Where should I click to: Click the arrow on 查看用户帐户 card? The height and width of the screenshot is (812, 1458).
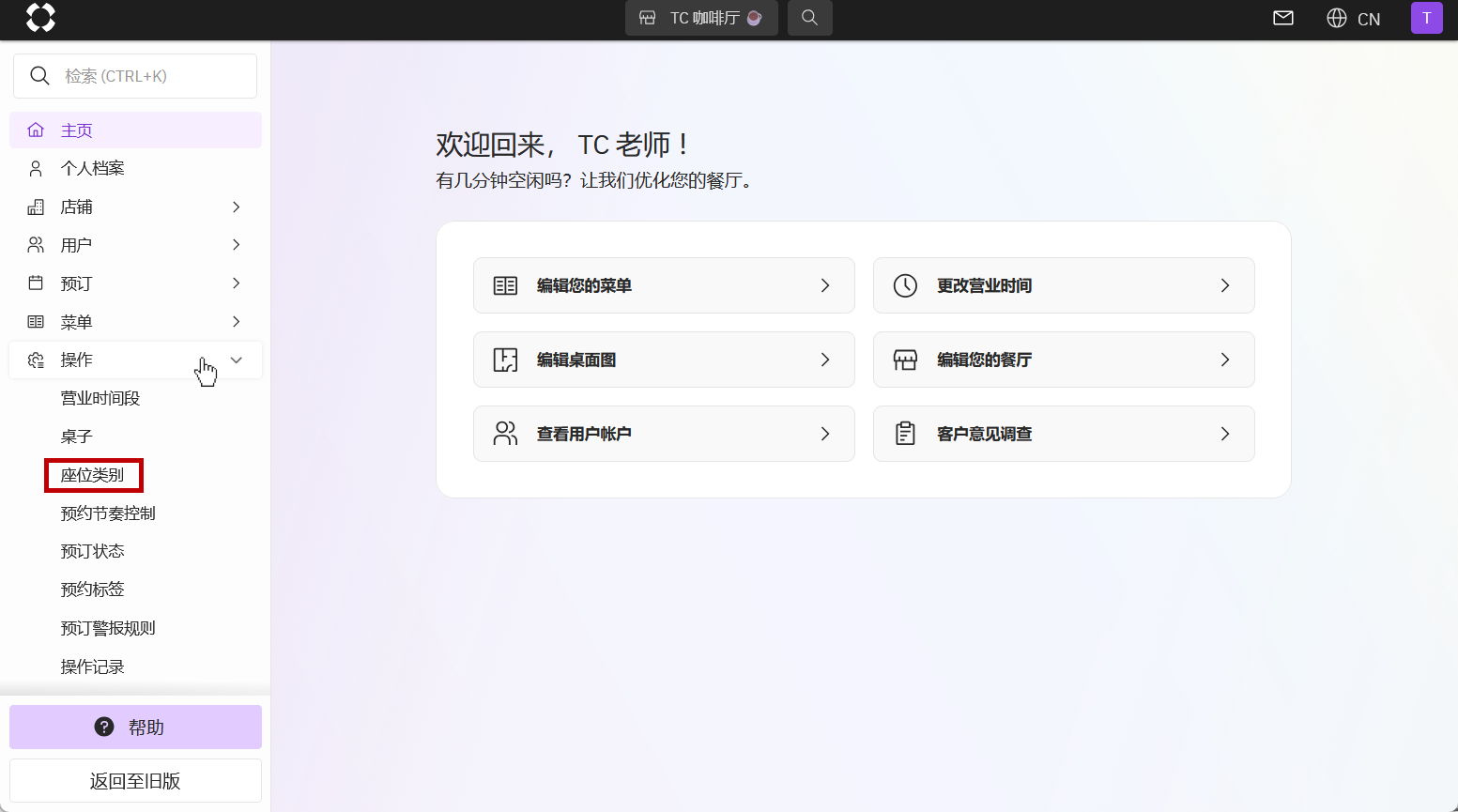pos(825,434)
